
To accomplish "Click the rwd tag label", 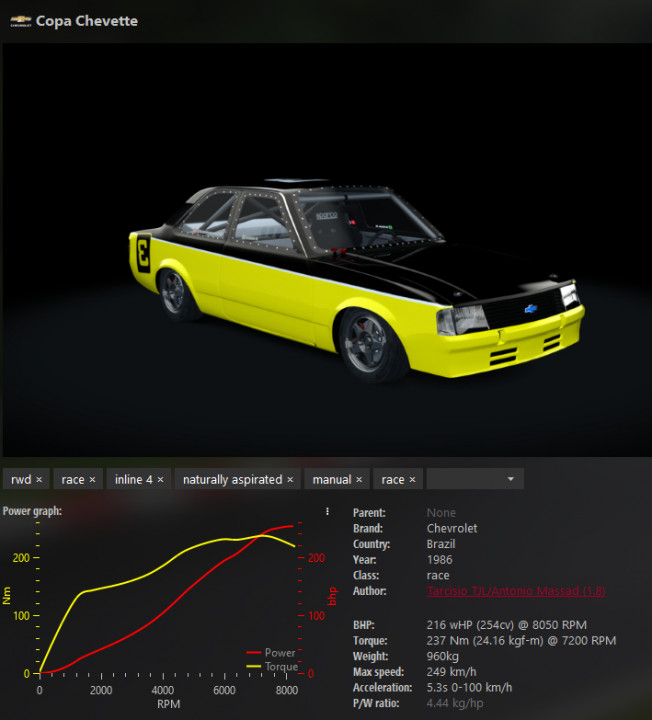I will 21,479.
